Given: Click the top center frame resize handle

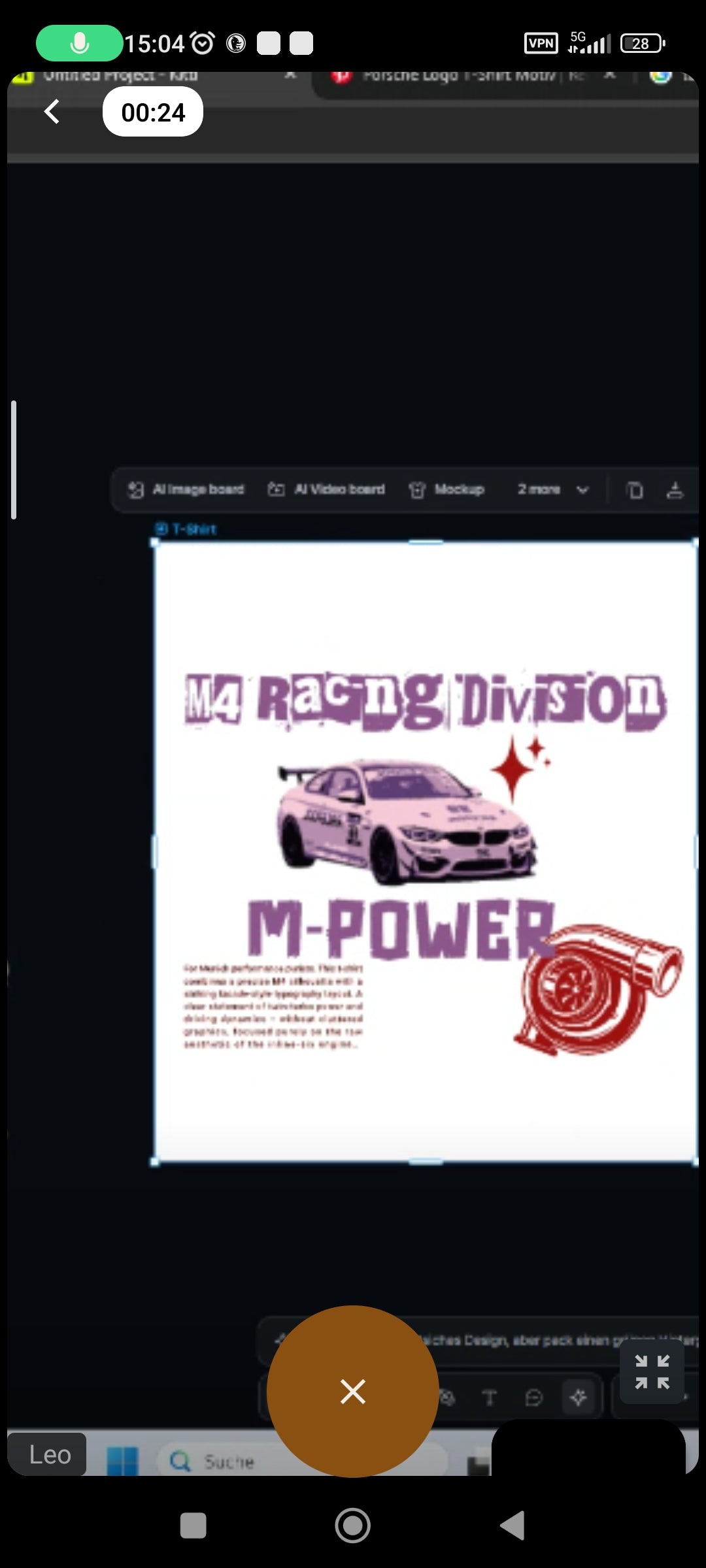Looking at the screenshot, I should point(426,542).
